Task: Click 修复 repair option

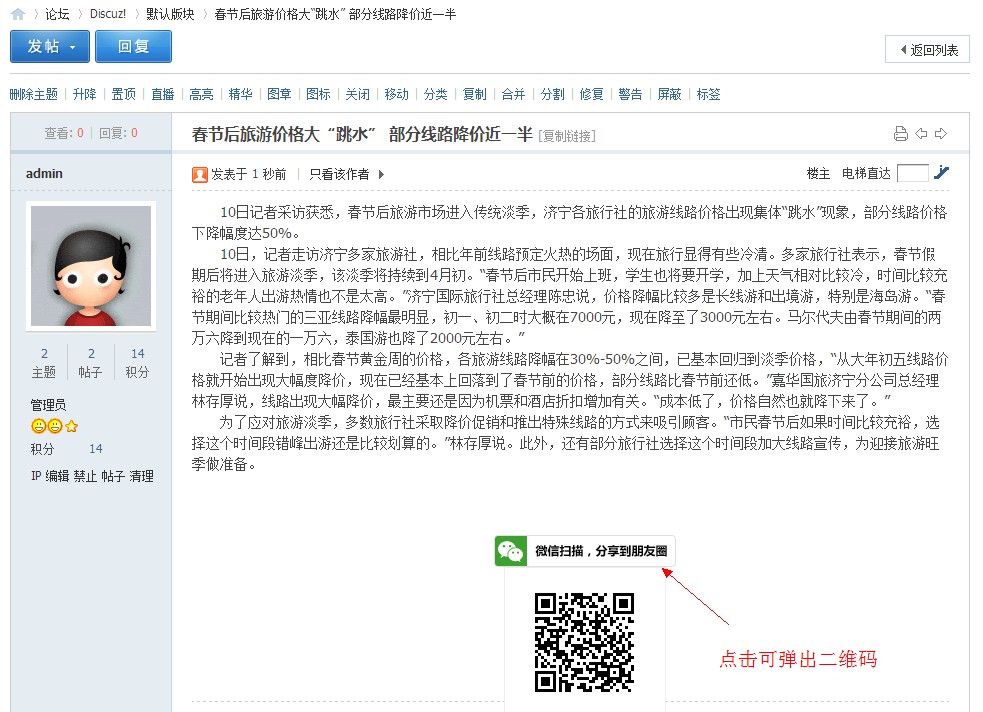Action: click(591, 95)
